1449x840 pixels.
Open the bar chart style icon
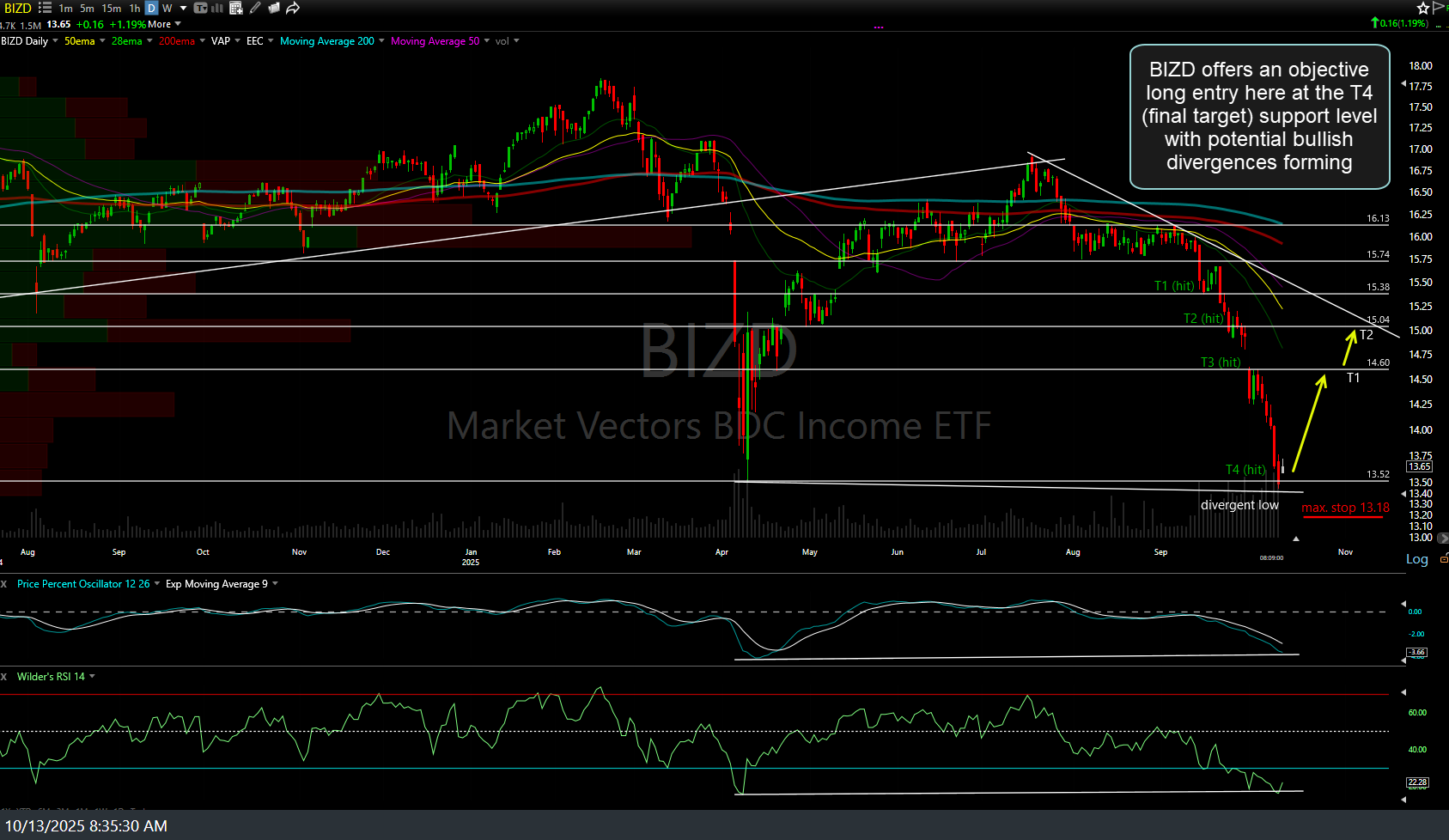coord(217,8)
